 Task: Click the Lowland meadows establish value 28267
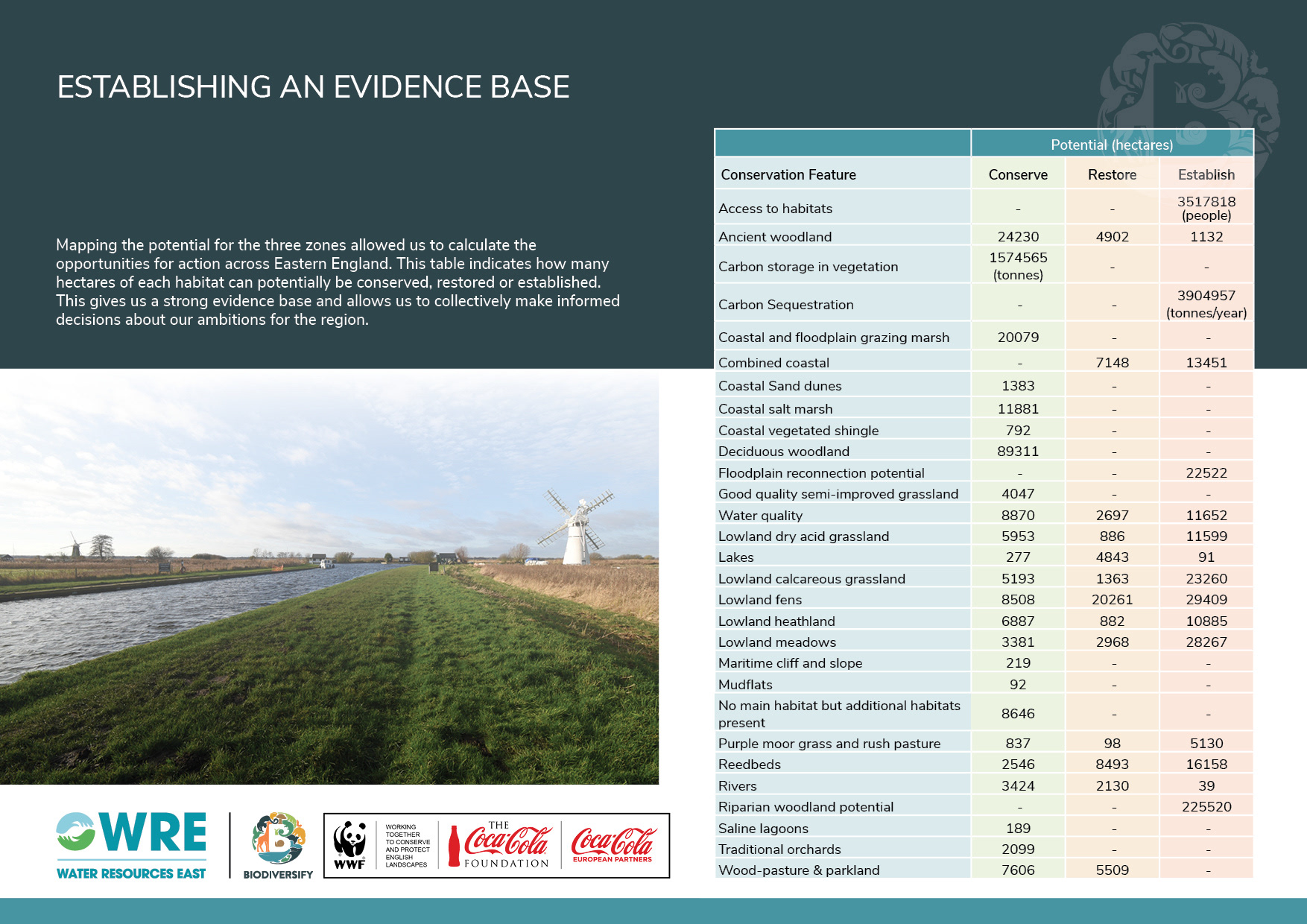(1206, 642)
